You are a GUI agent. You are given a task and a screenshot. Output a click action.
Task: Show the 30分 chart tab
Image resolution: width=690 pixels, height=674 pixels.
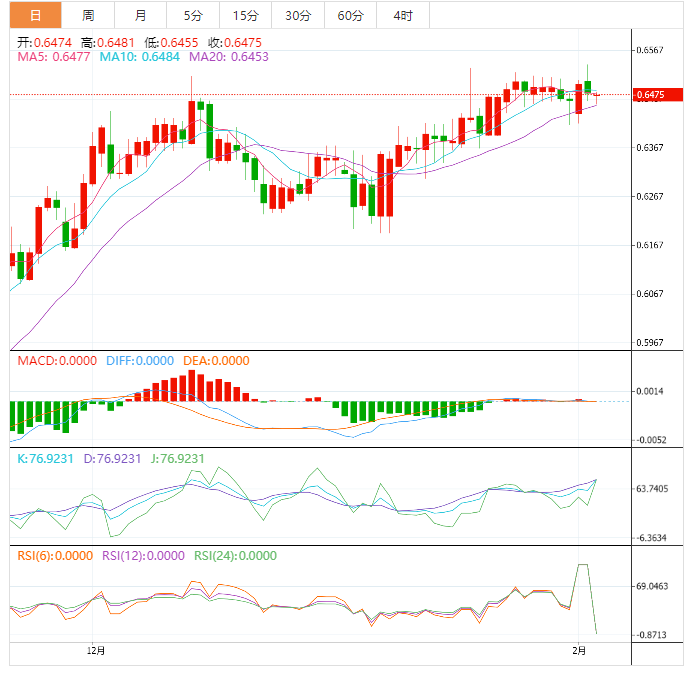coord(298,15)
